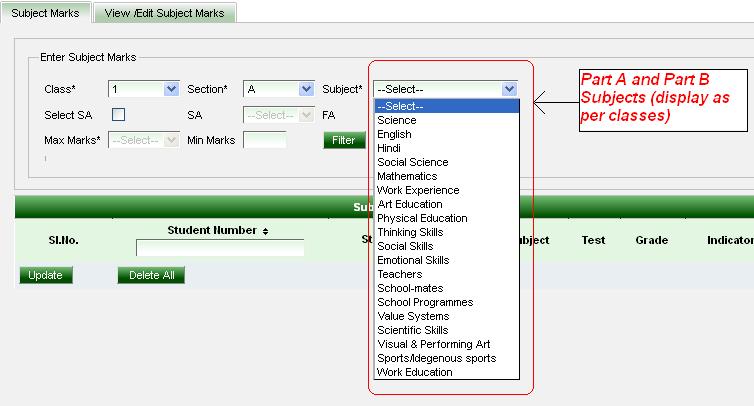Toggle the Select SA checkbox
Screen dimensions: 754x406
point(118,115)
